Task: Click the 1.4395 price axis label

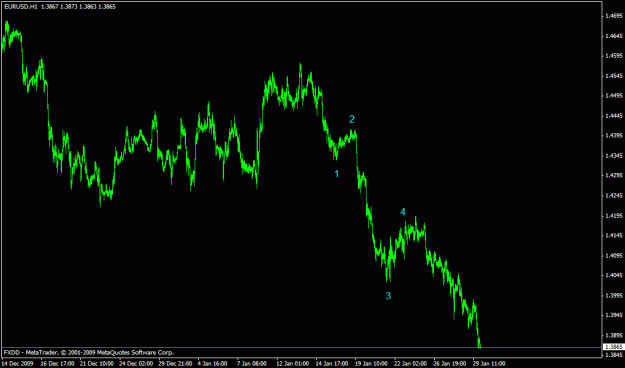Action: pyautogui.click(x=614, y=136)
